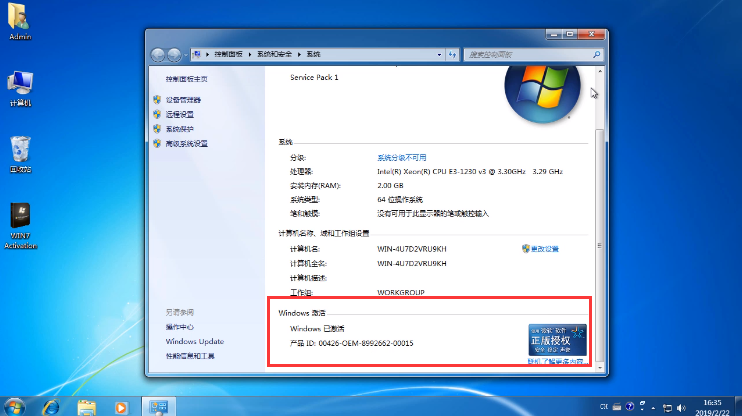Select the Admin folder desktop icon

click(x=20, y=22)
